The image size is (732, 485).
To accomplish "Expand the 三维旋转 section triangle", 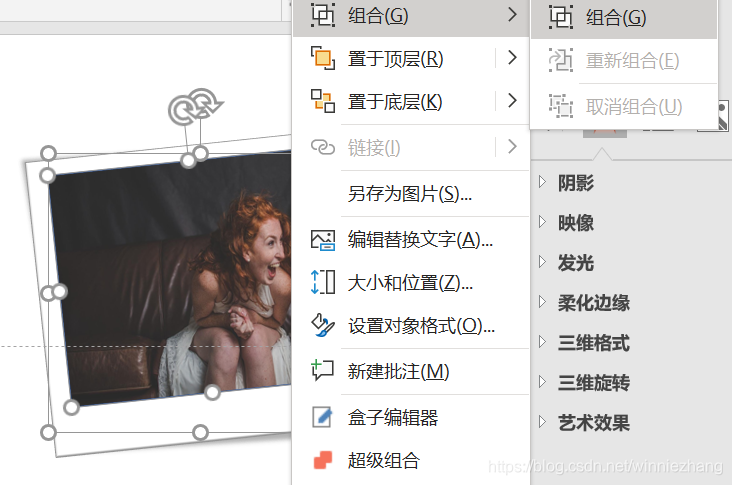I will pyautogui.click(x=542, y=382).
